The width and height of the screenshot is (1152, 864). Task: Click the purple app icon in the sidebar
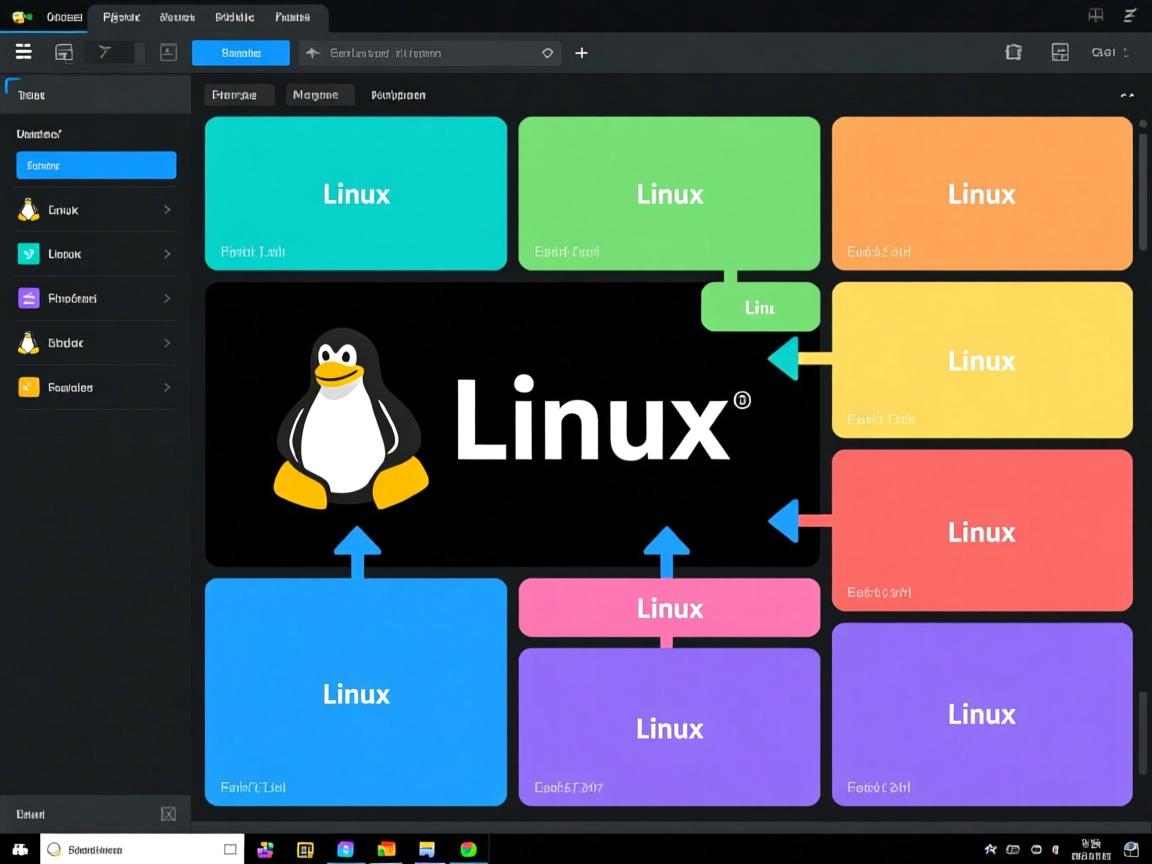pyautogui.click(x=28, y=298)
